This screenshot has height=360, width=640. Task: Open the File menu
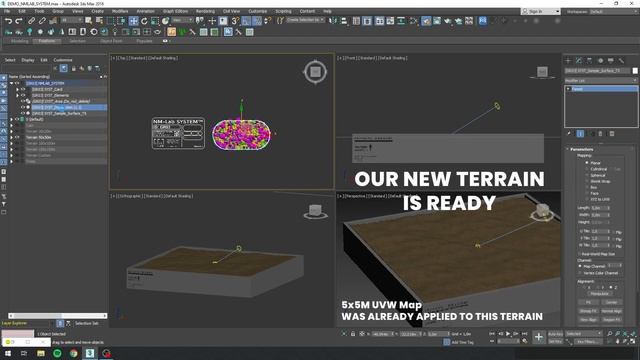(7, 11)
